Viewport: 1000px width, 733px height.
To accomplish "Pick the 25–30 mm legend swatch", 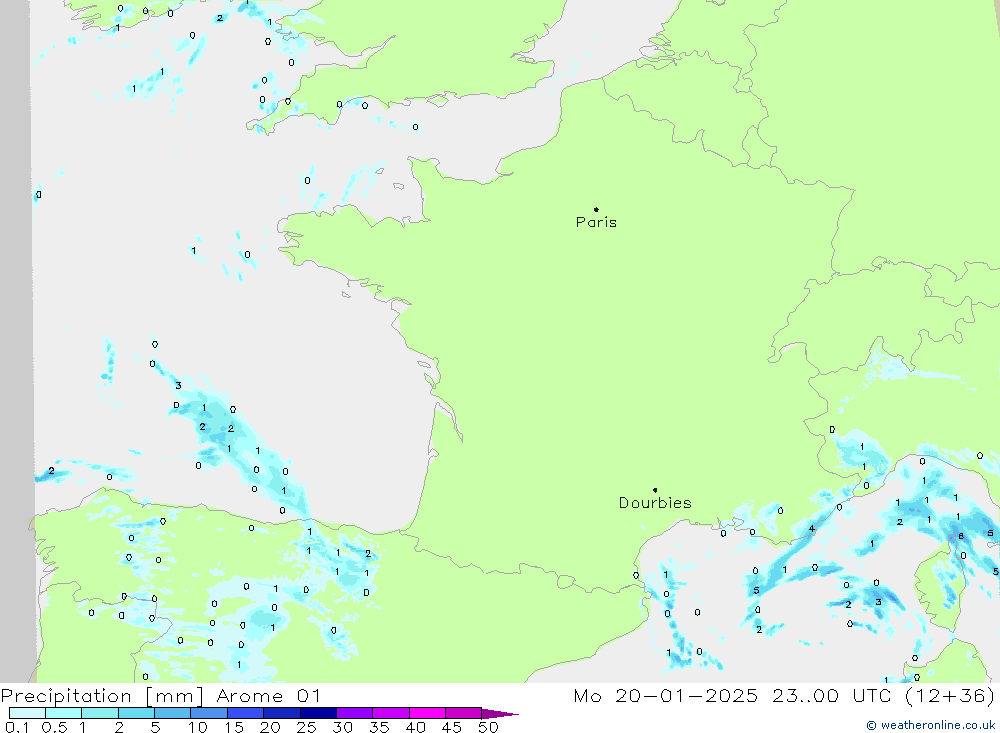I will [x=318, y=713].
